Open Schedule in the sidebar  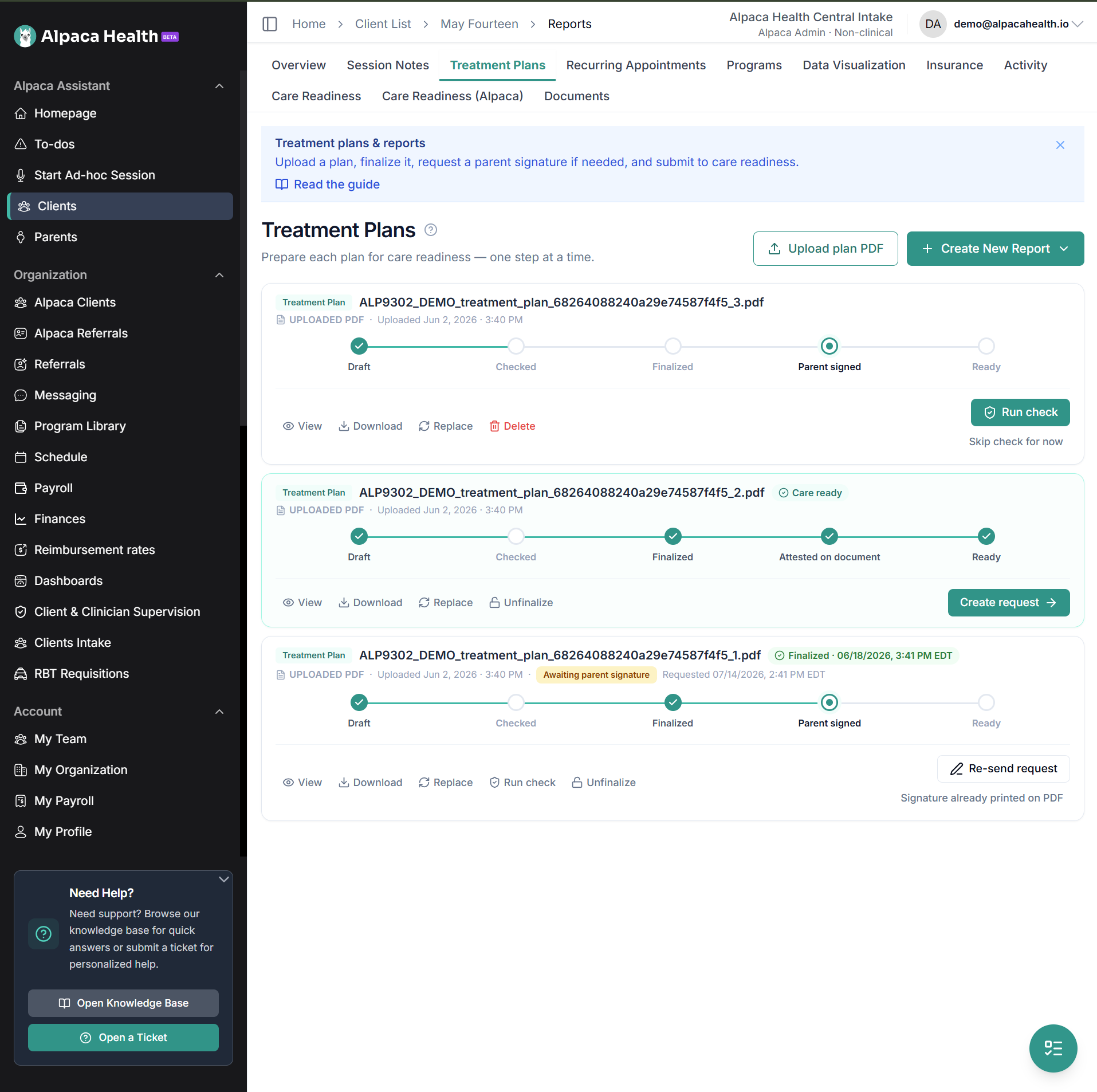tap(61, 457)
